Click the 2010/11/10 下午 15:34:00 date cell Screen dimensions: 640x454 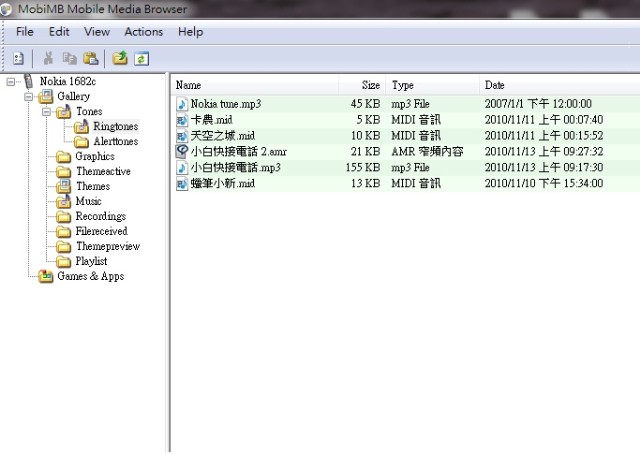(544, 183)
